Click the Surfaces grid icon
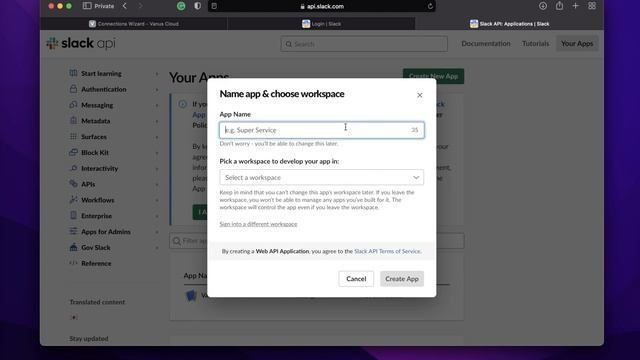The image size is (640, 360). 73,136
